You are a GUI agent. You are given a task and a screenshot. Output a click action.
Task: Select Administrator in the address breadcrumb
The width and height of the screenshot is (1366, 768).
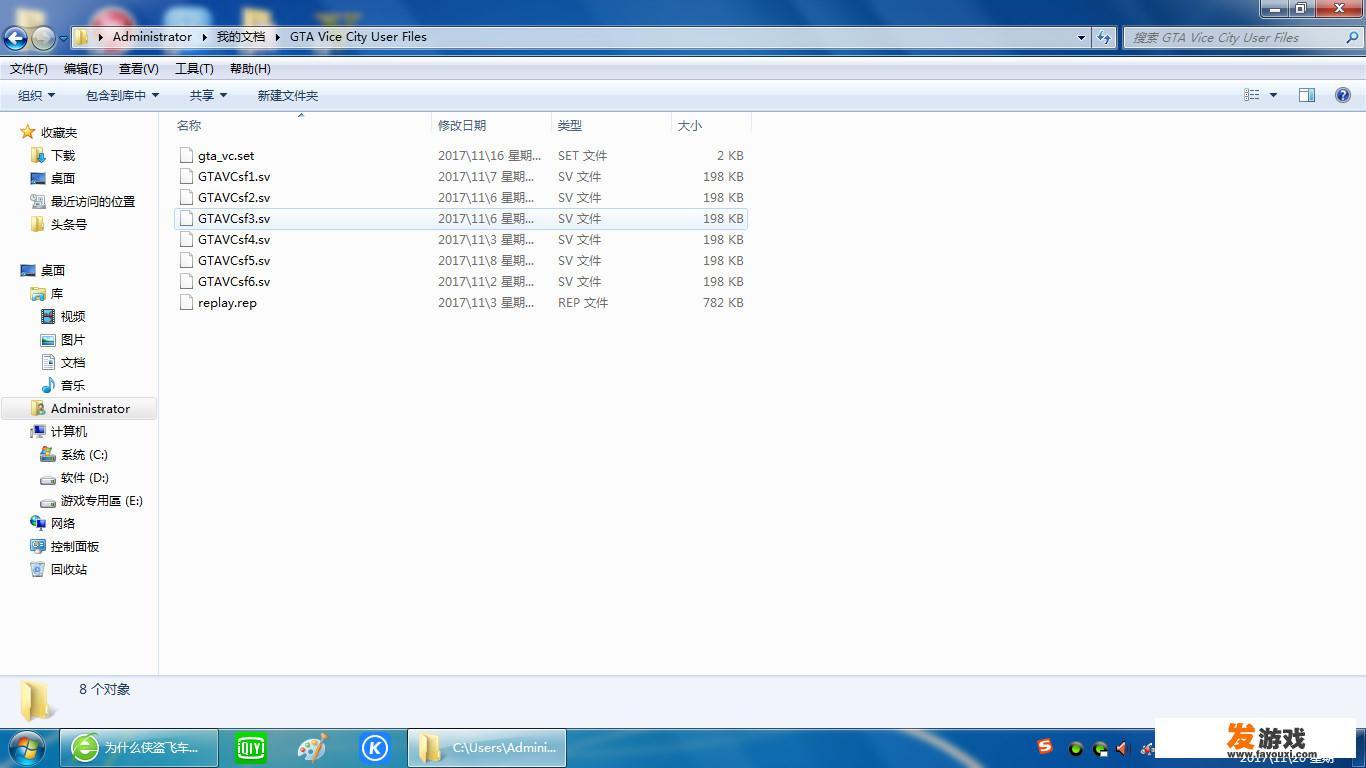[x=152, y=37]
